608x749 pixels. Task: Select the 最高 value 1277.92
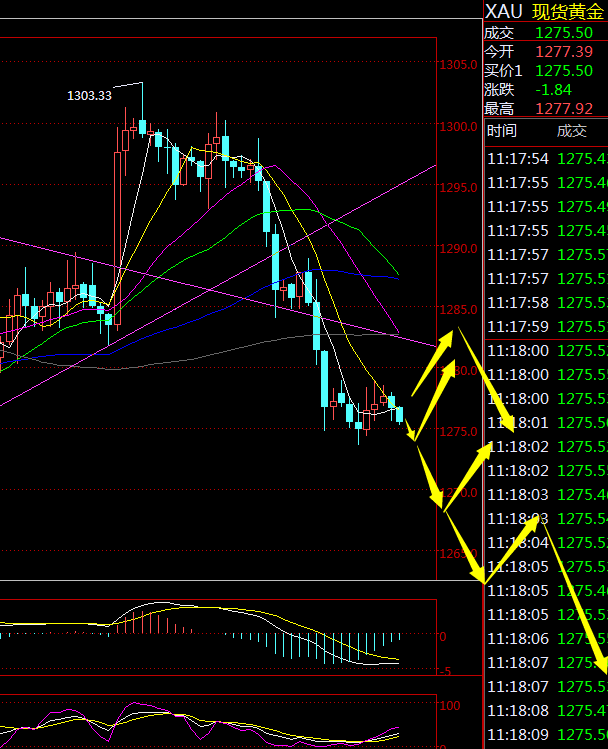tap(564, 109)
